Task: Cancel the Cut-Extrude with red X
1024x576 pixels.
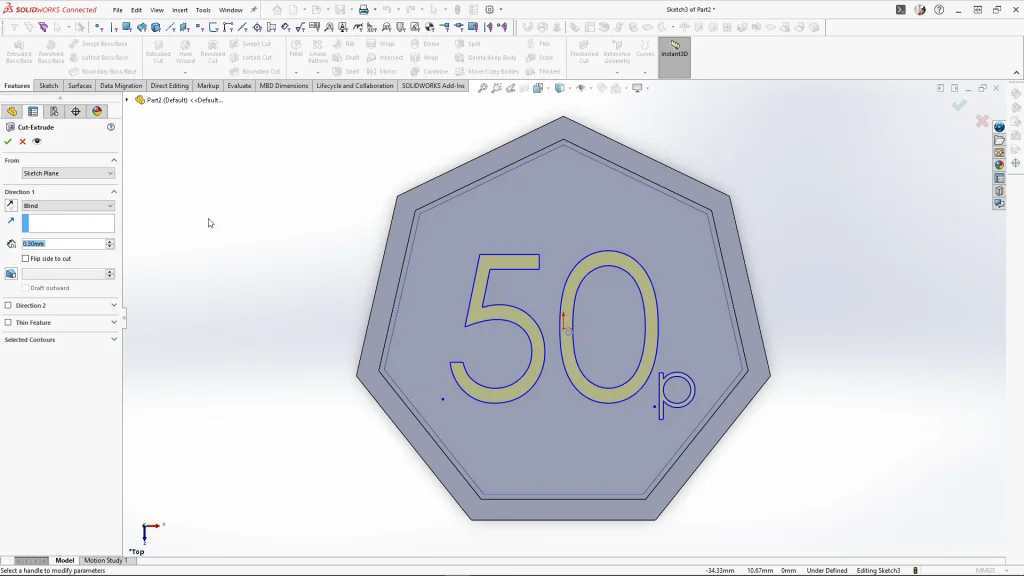Action: 22,141
